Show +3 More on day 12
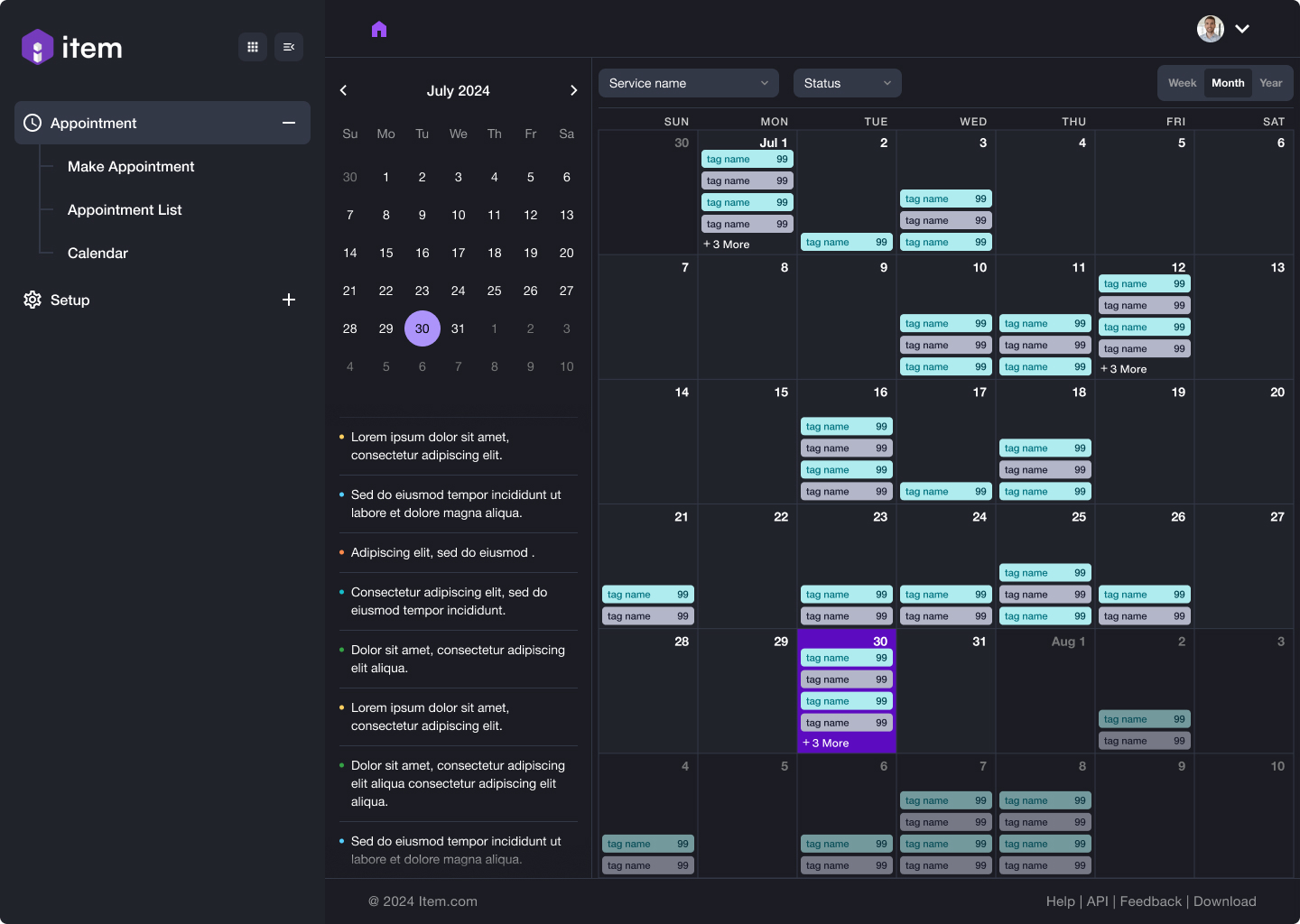 pyautogui.click(x=1124, y=369)
